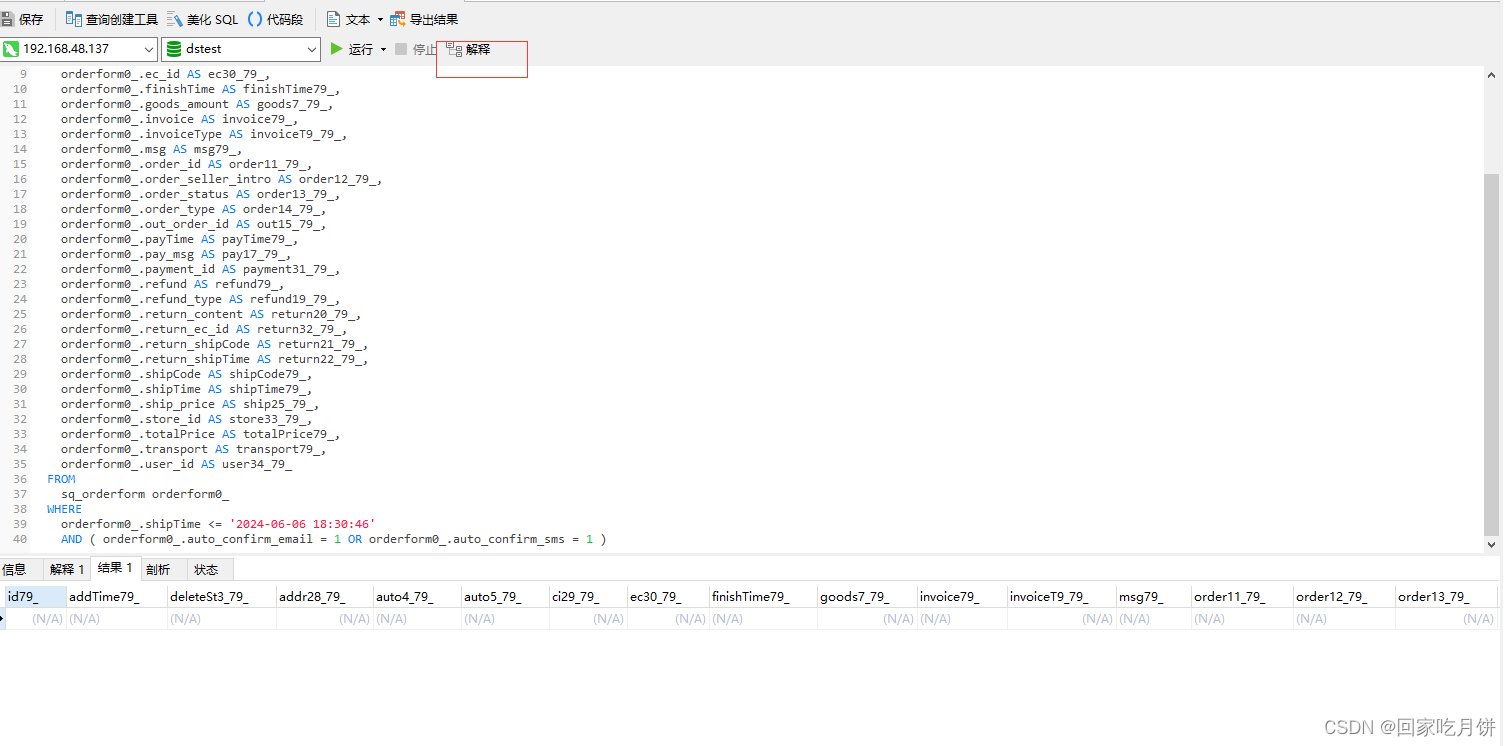Click the id79_ column header

[x=36, y=596]
